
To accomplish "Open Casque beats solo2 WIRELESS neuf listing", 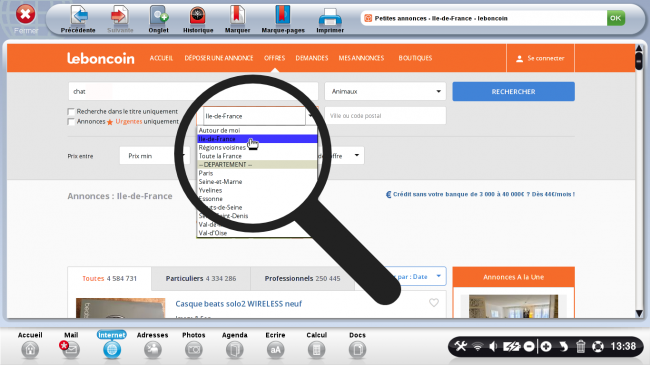I will click(238, 304).
